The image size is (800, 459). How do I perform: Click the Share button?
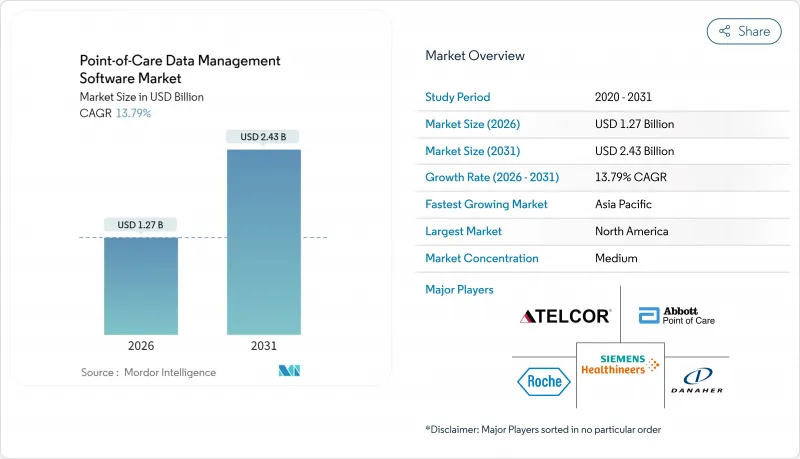(744, 31)
